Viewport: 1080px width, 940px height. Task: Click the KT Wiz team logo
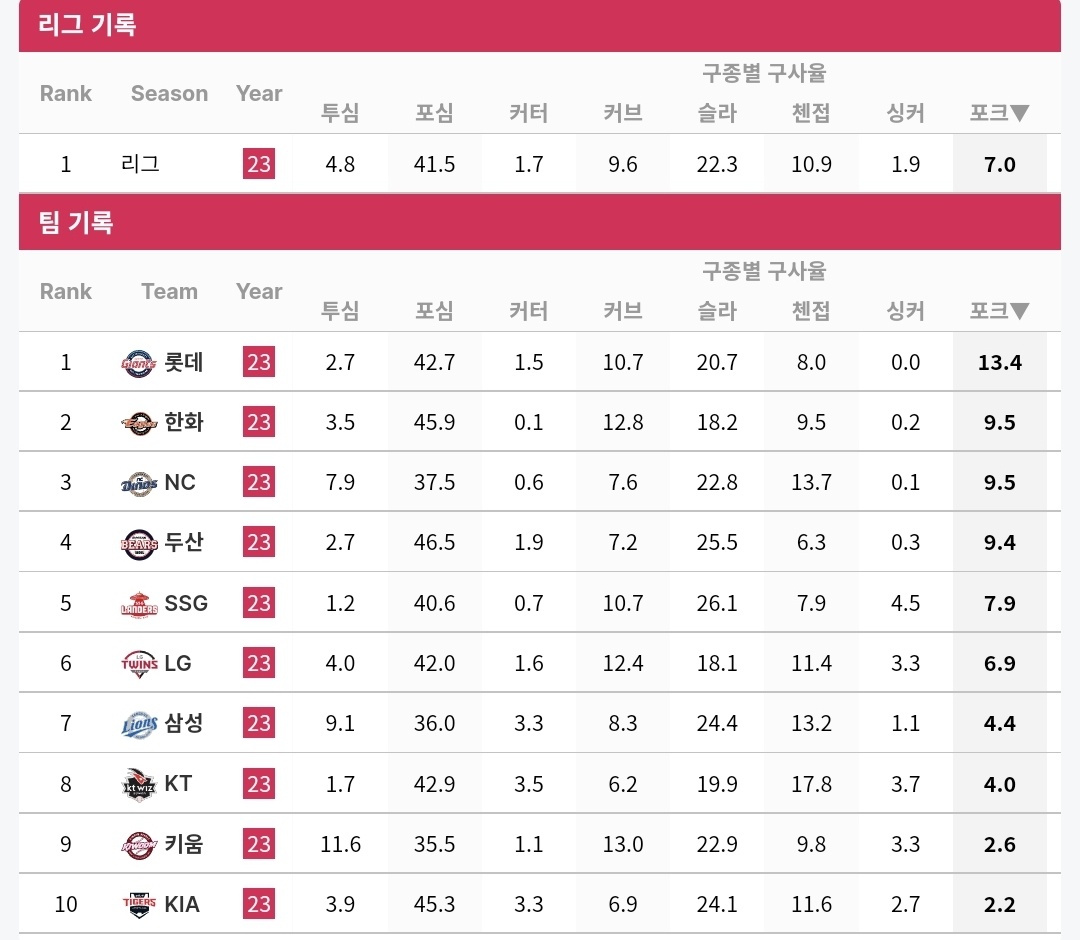point(139,784)
